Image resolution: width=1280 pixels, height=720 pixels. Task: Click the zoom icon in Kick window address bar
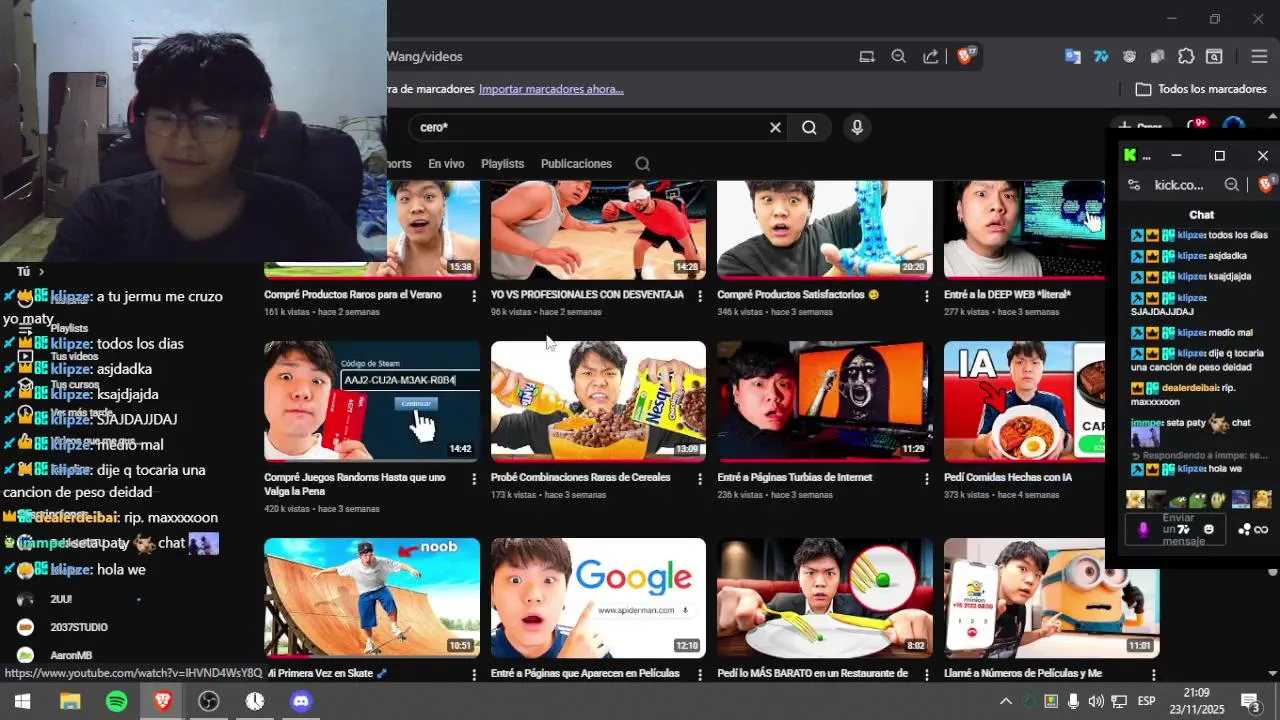(x=1232, y=185)
